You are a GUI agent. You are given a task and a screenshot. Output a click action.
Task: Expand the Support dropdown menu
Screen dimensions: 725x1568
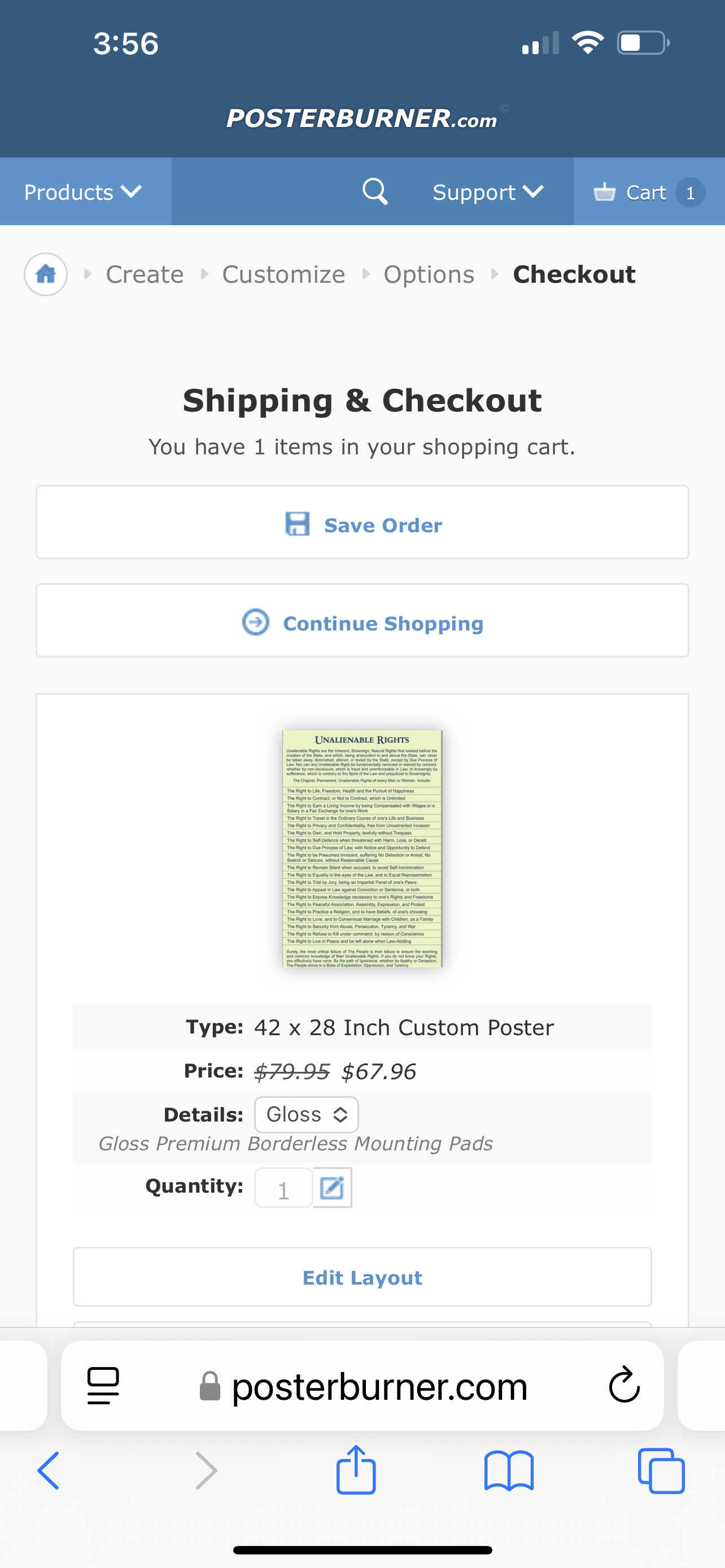(x=488, y=192)
